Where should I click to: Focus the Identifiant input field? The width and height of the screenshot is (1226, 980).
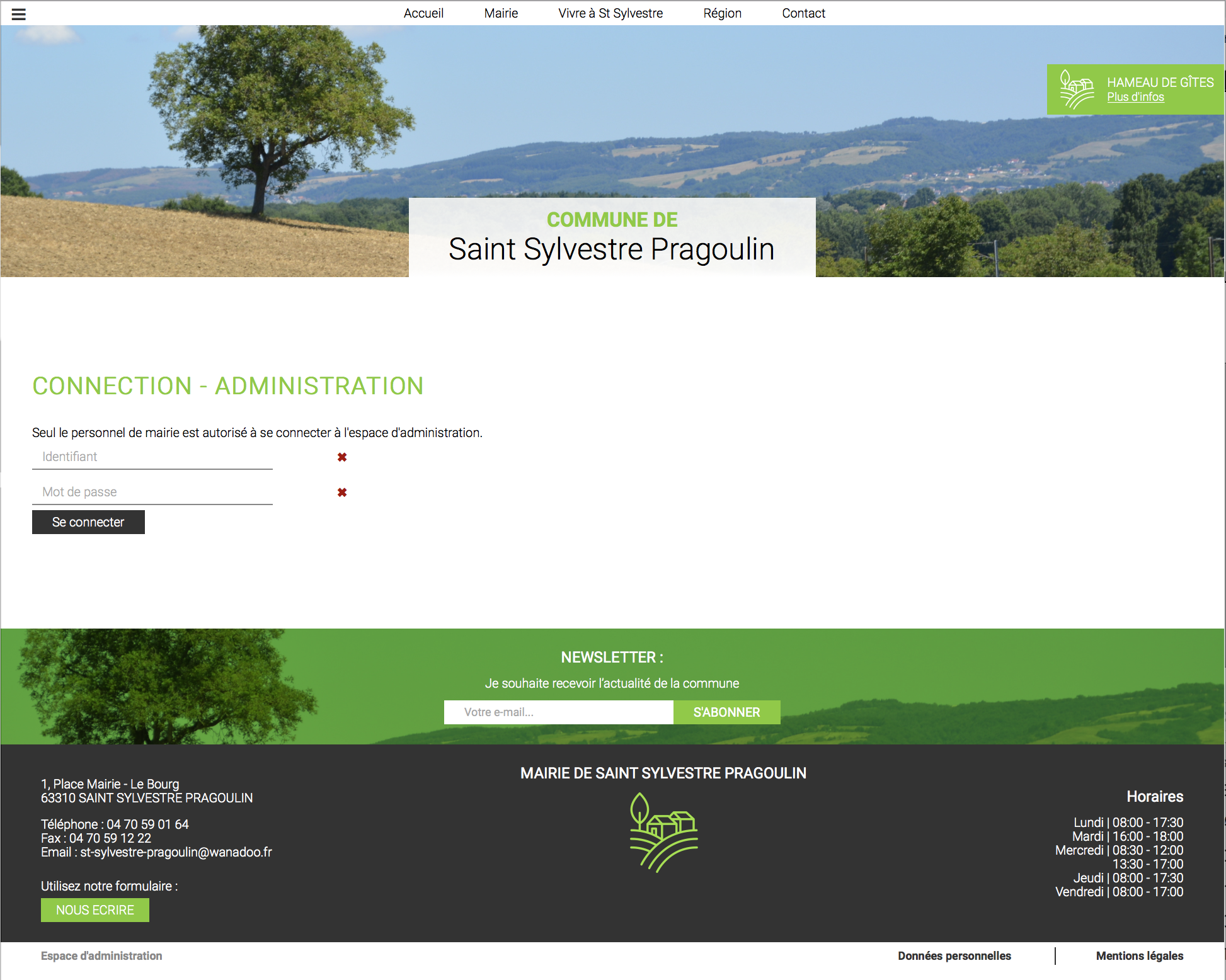click(152, 457)
